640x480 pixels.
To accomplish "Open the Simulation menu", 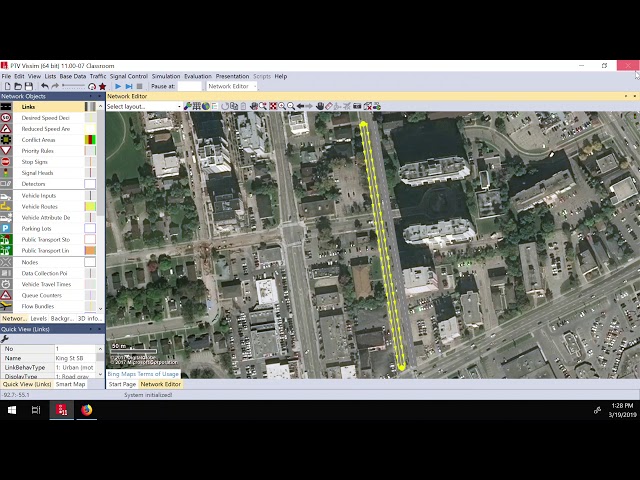I will pos(166,76).
